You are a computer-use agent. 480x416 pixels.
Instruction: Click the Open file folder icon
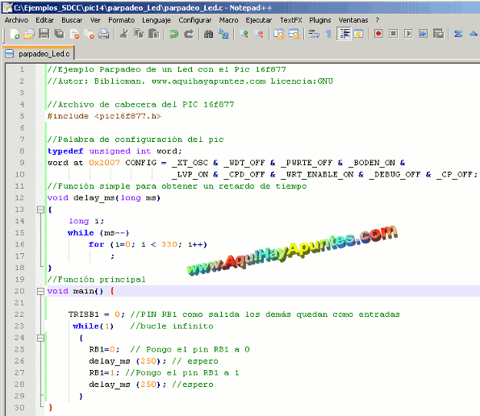[x=29, y=34]
